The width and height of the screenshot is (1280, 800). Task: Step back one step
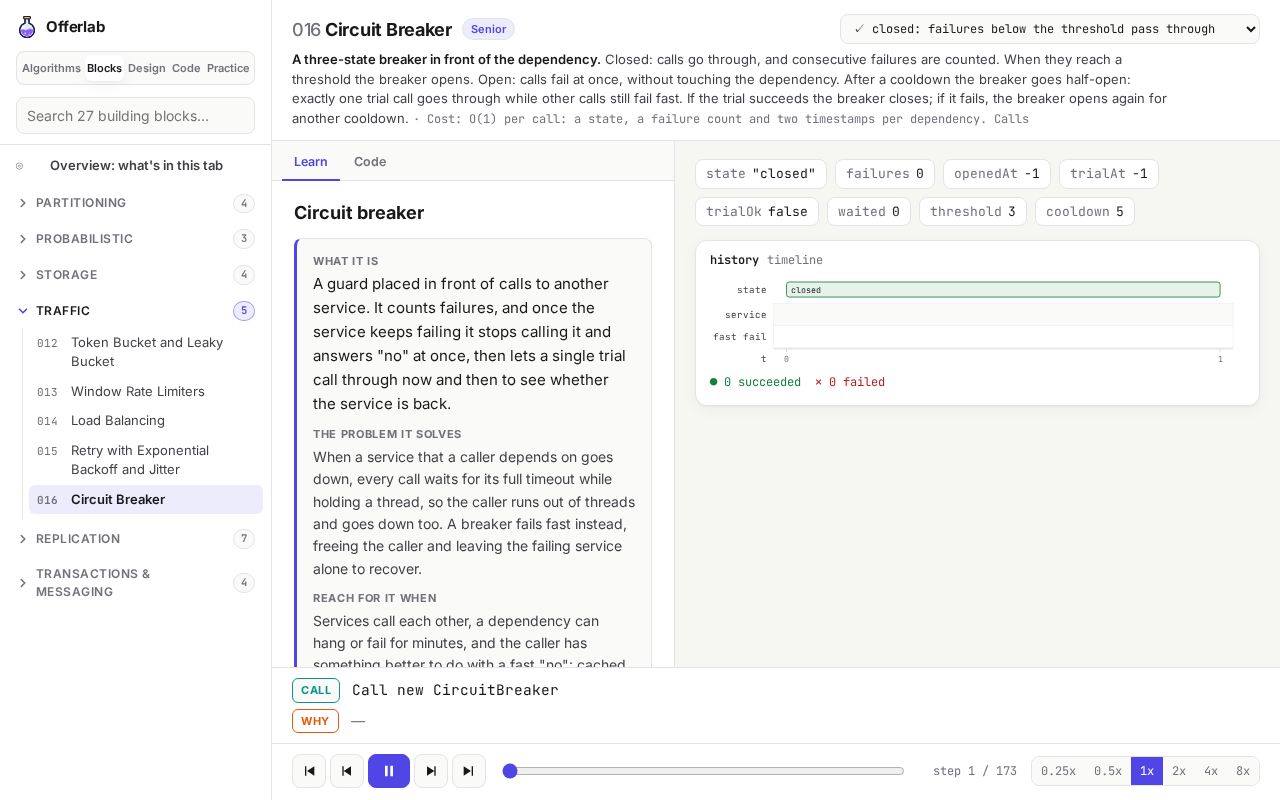click(x=347, y=771)
